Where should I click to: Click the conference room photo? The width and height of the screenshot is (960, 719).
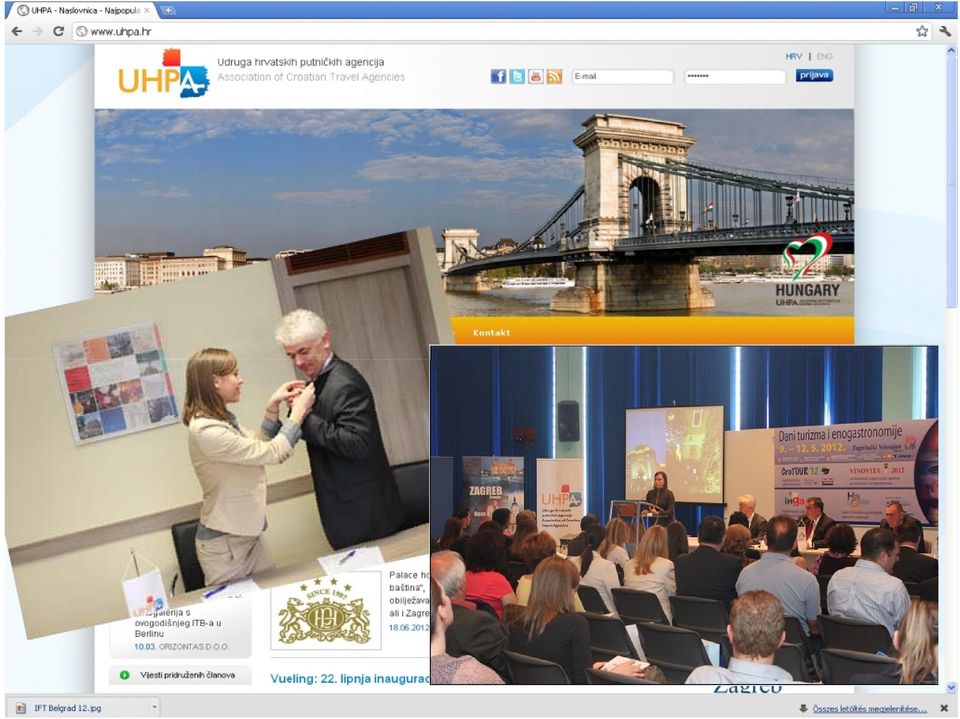point(684,514)
